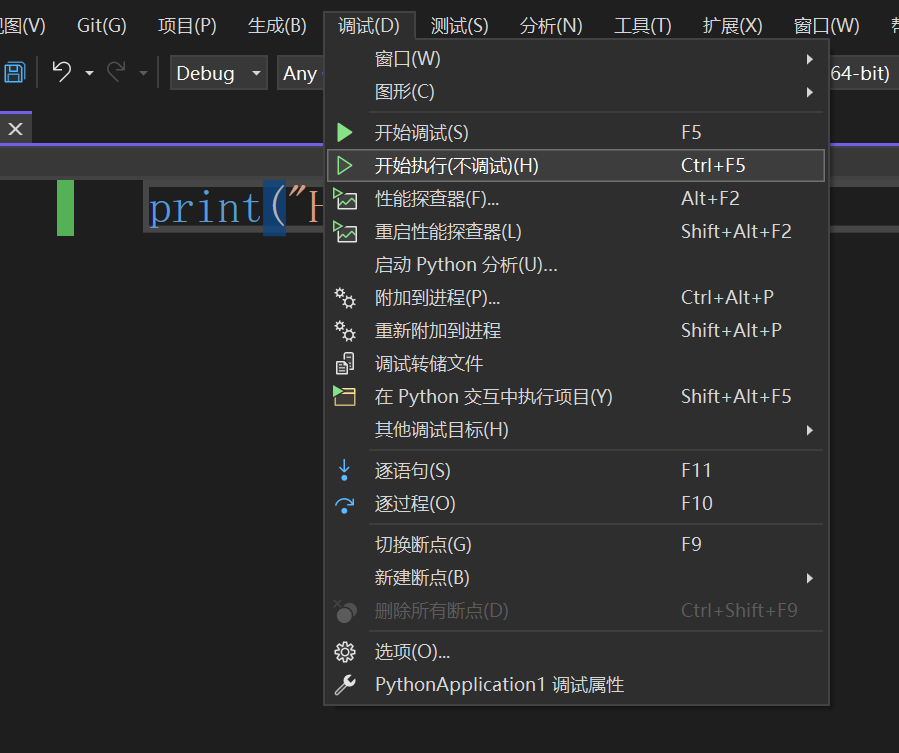This screenshot has height=753, width=899.
Task: Select 启动 Python 分析(U)... menu entry
Action: 576,265
